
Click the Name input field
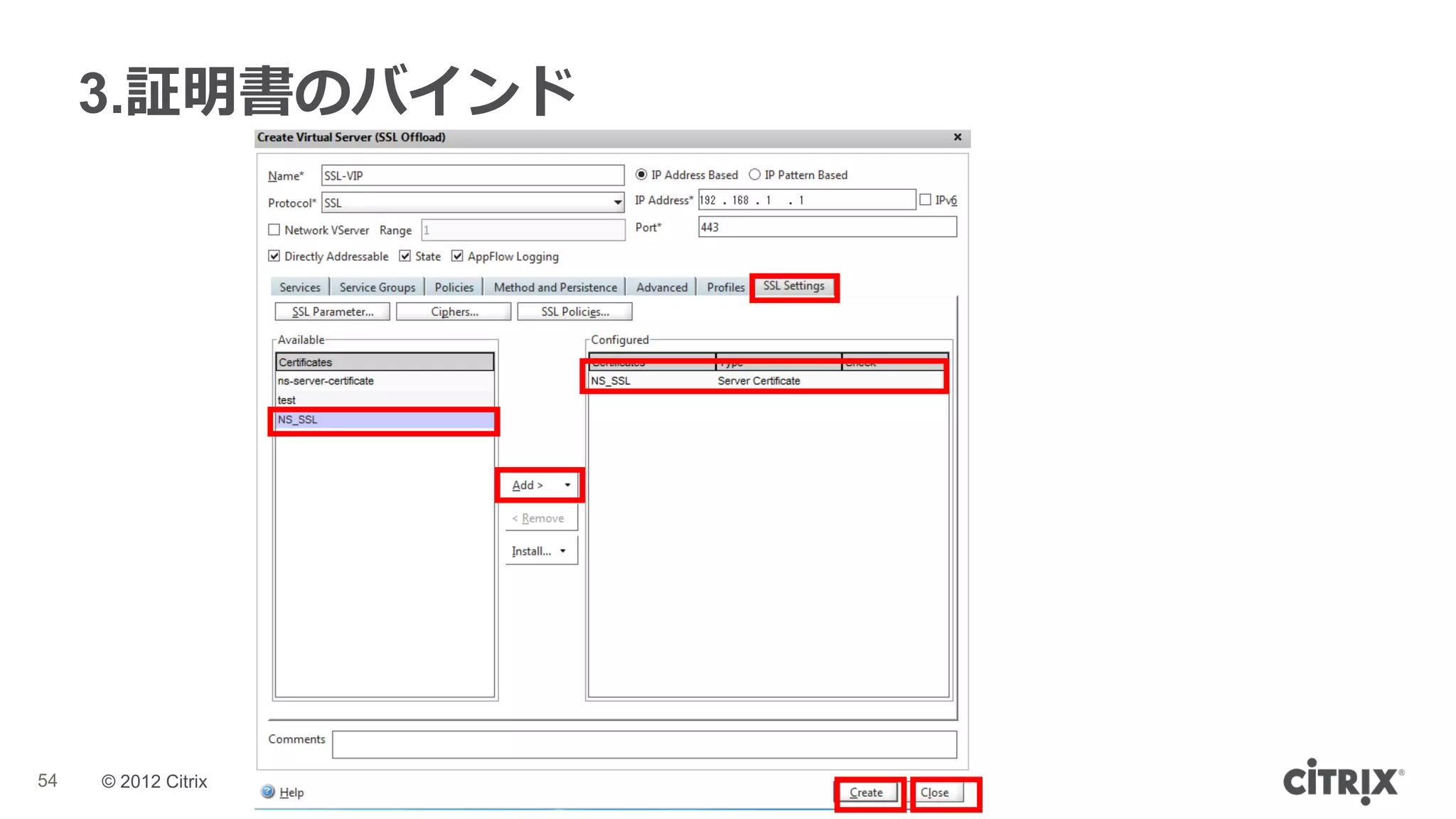click(473, 176)
